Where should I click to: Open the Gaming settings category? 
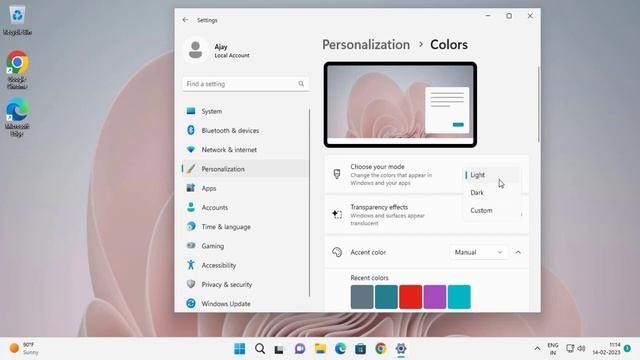coord(245,246)
